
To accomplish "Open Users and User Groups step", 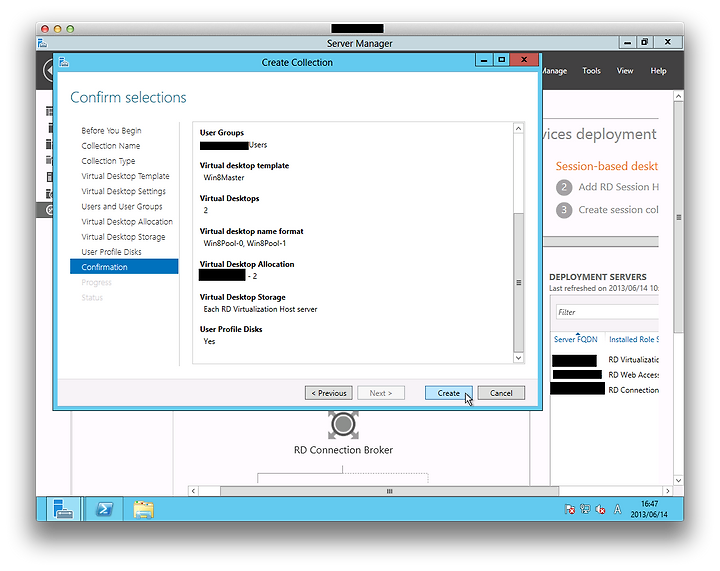I will point(122,206).
